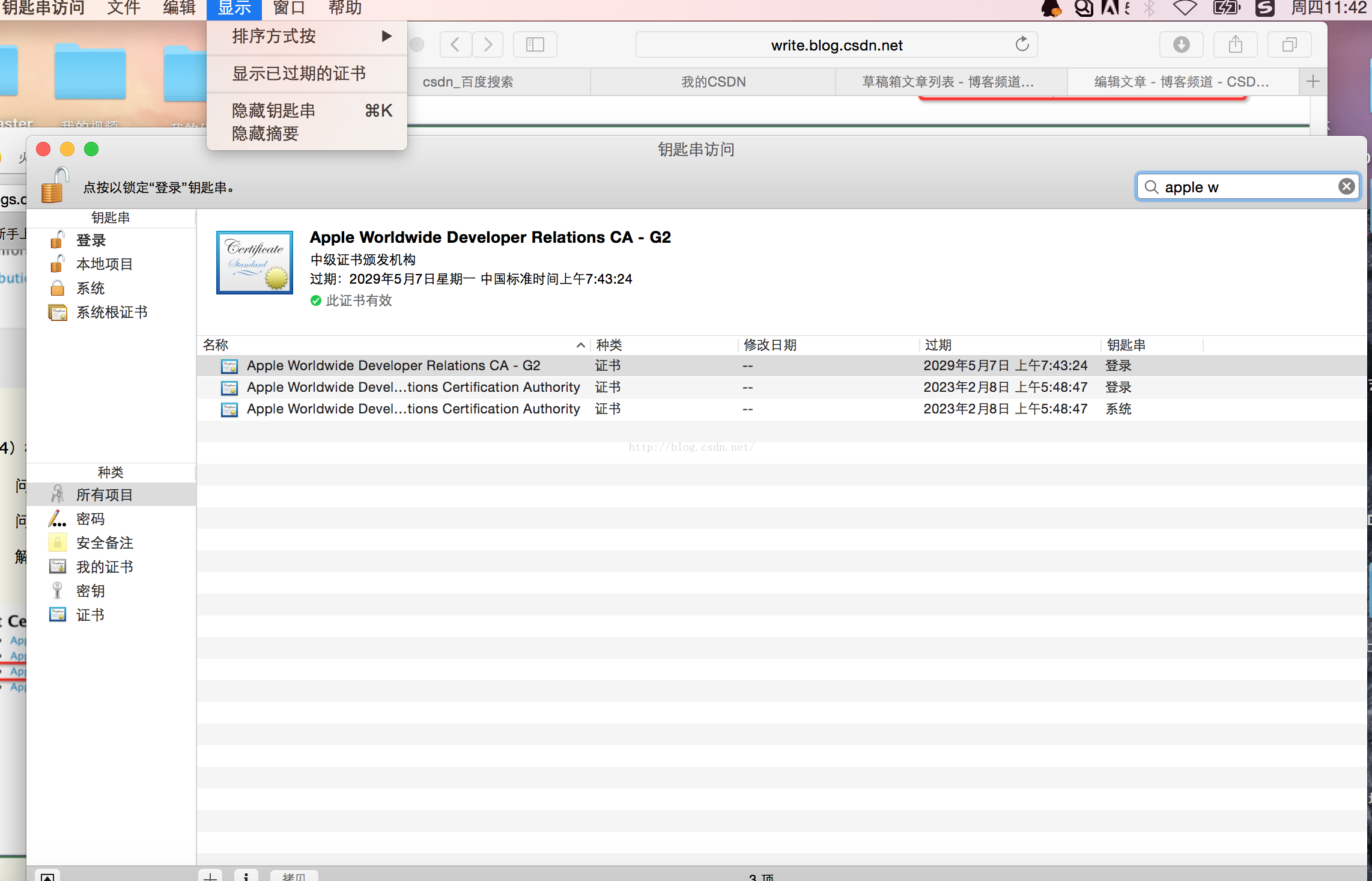1372x881 pixels.
Task: Open the battery status menu
Action: (1227, 8)
